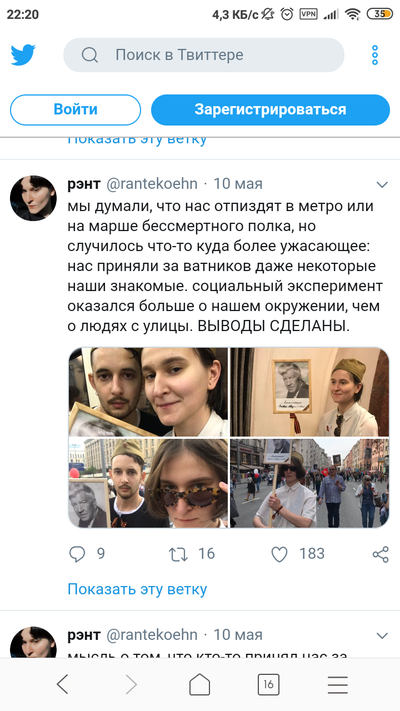Click the Зарегистрироваться sign up button

coord(270,110)
